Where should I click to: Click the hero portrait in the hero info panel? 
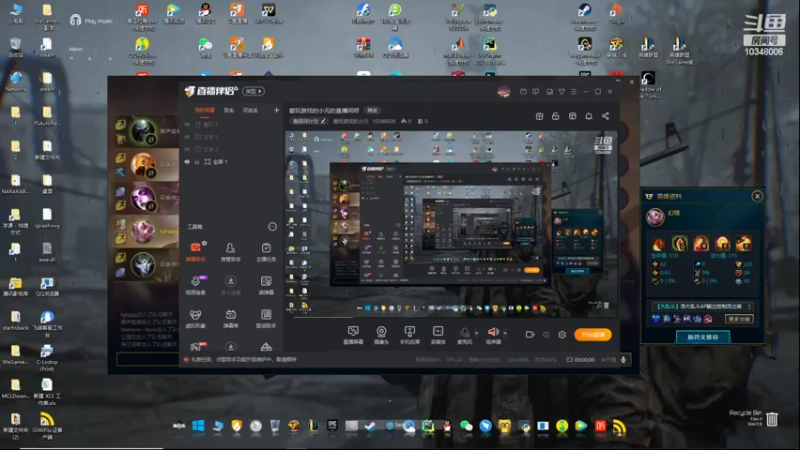[655, 217]
